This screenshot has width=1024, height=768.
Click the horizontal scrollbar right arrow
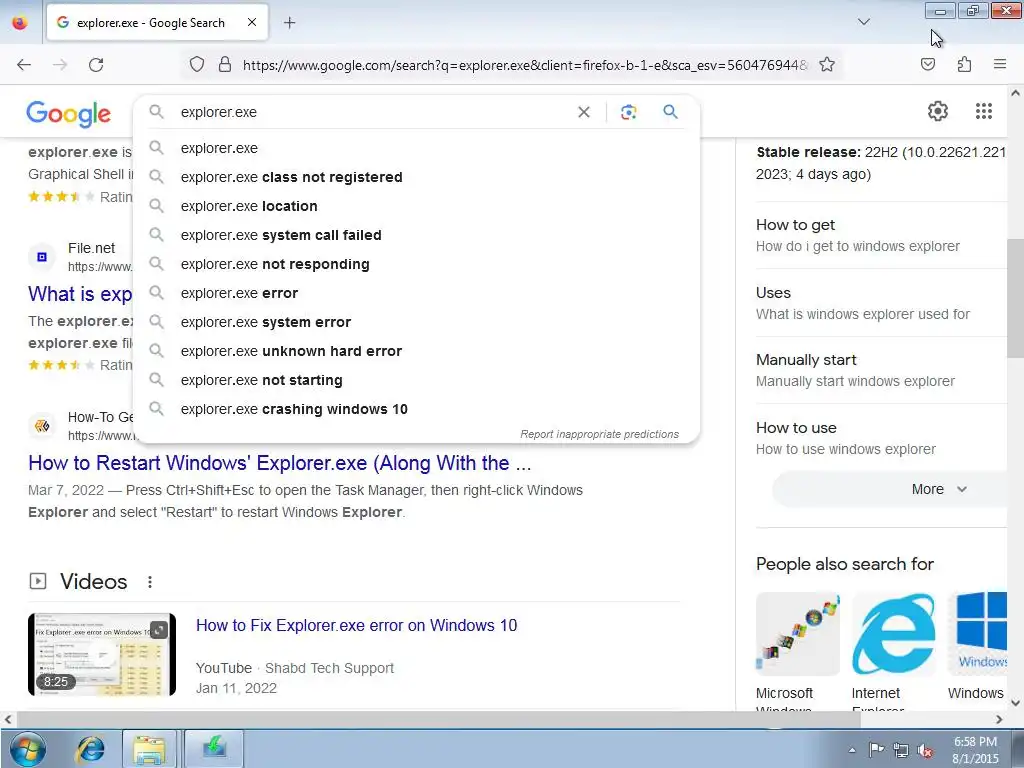pos(999,719)
